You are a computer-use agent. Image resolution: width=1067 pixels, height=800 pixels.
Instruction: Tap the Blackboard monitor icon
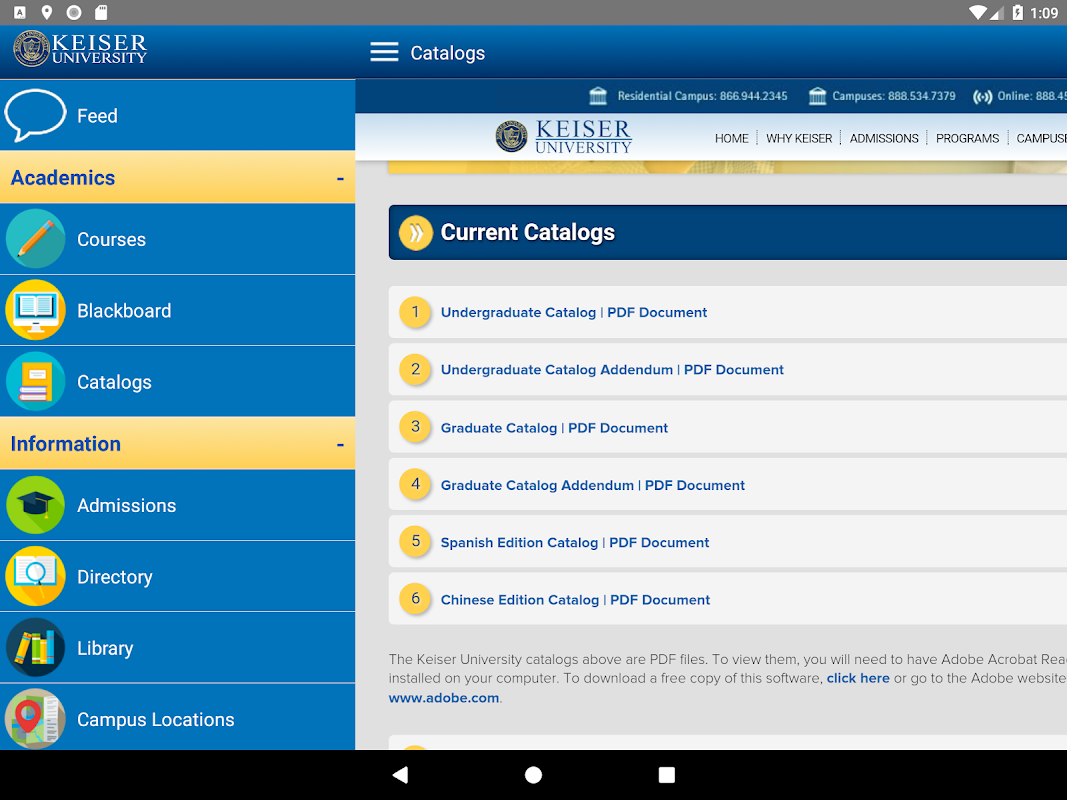35,310
